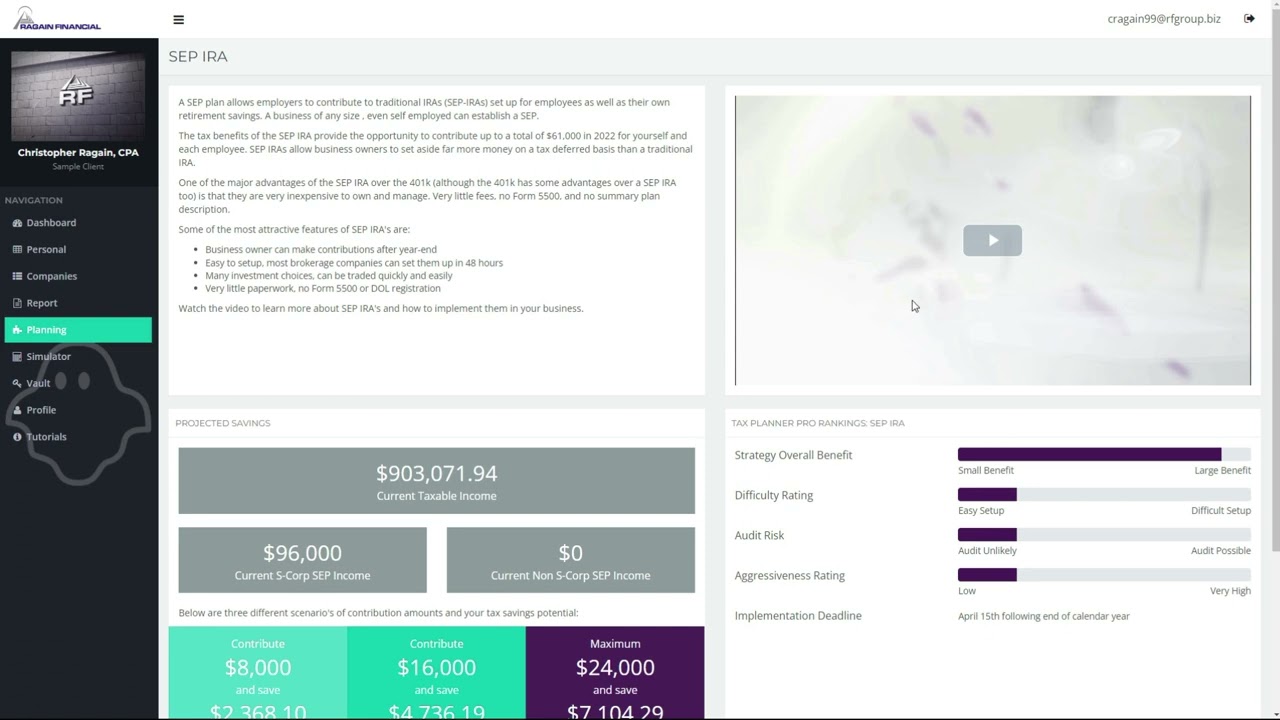Image resolution: width=1280 pixels, height=720 pixels.
Task: Click the Dashboard icon in navigation
Action: (17, 223)
